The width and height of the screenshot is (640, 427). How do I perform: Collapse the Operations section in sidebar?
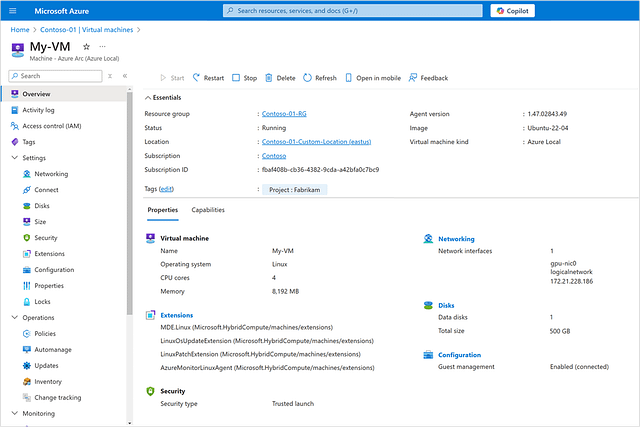coord(13,317)
